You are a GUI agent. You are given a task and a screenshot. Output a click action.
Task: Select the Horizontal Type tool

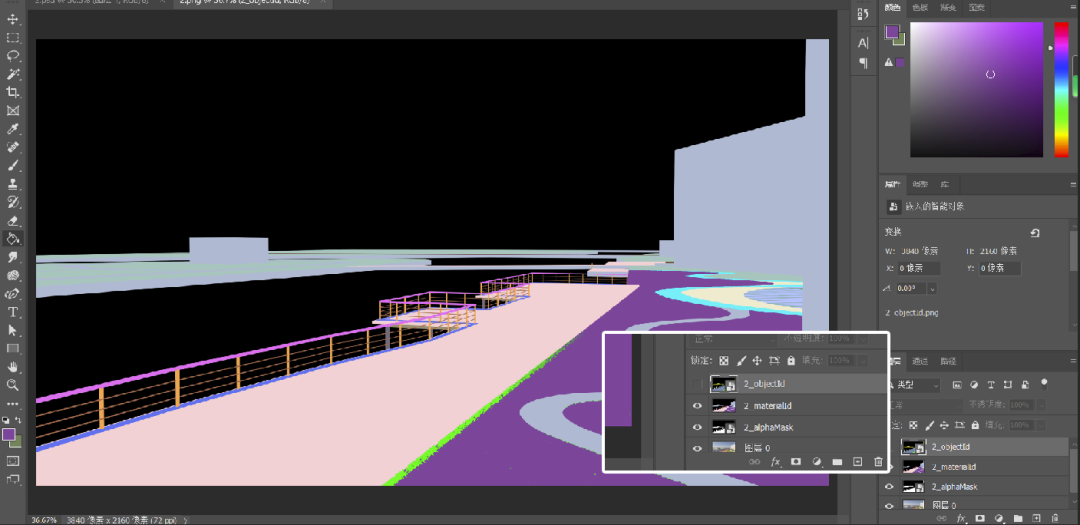click(x=13, y=312)
